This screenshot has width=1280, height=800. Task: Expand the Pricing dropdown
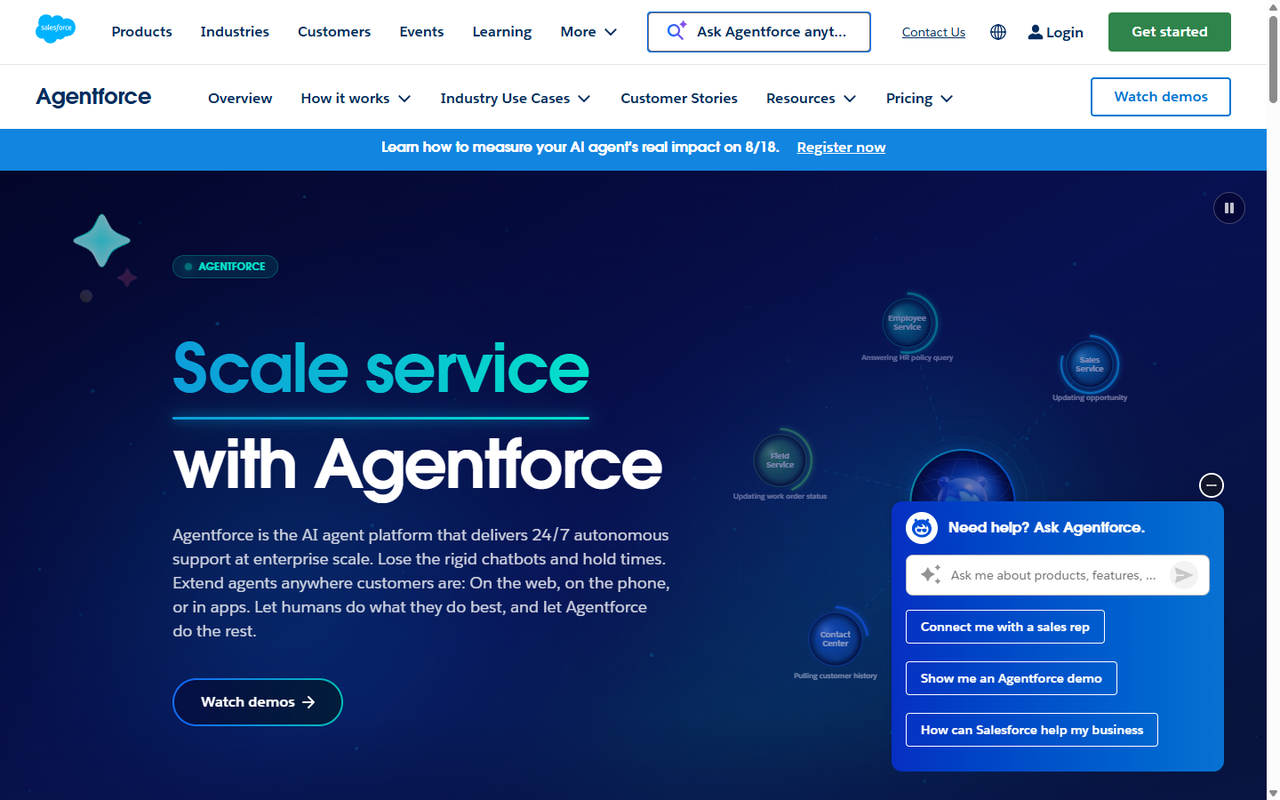click(919, 98)
